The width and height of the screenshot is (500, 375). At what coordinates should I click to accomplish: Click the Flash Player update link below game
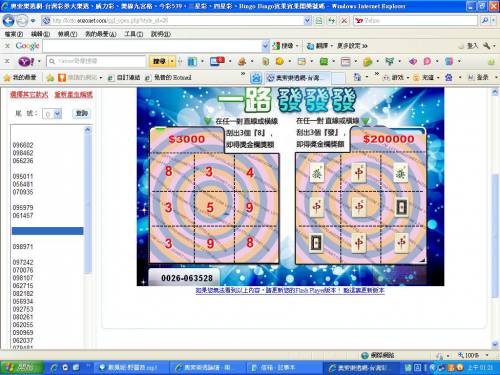(290, 290)
